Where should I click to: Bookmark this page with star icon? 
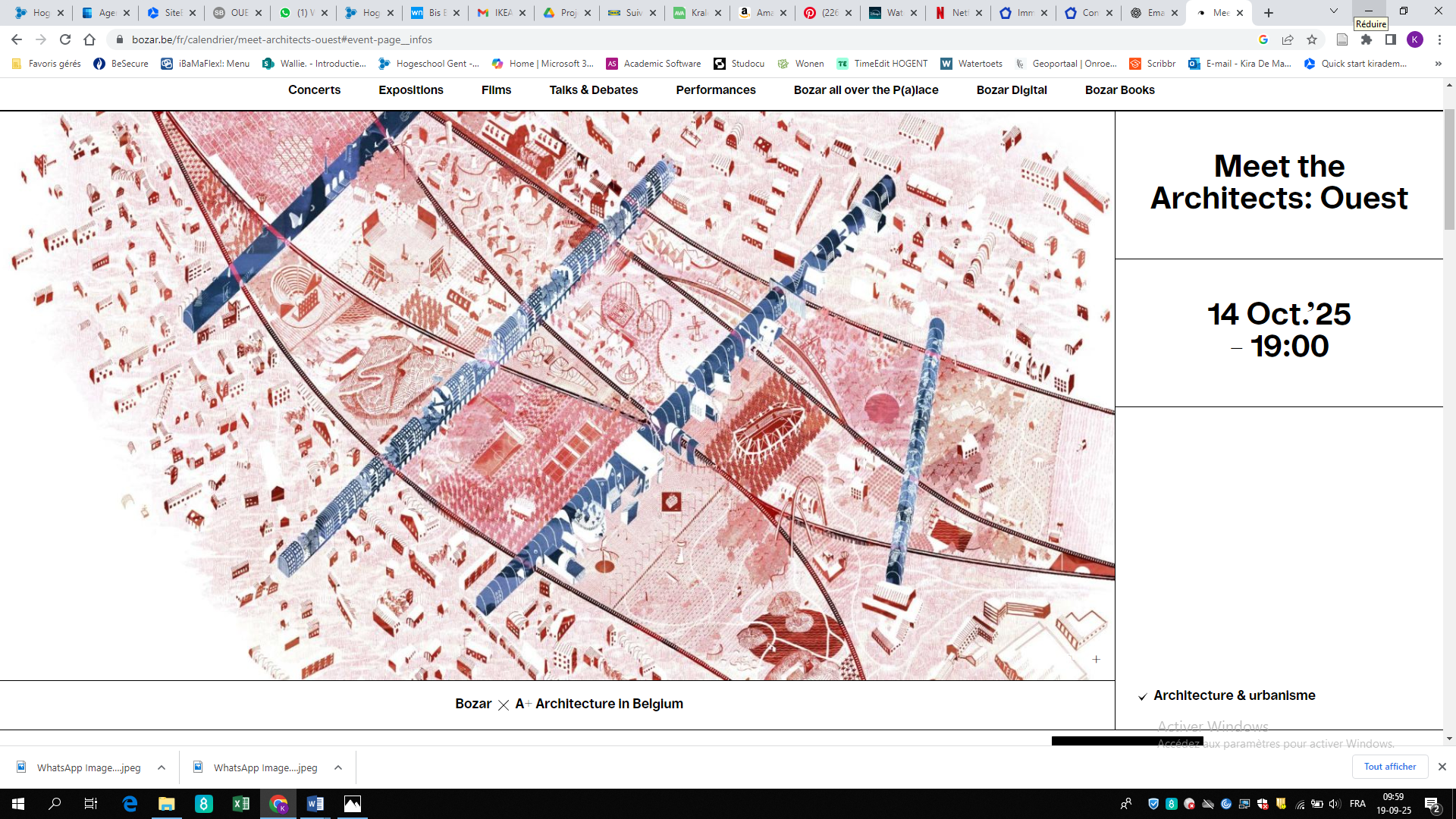(1312, 39)
